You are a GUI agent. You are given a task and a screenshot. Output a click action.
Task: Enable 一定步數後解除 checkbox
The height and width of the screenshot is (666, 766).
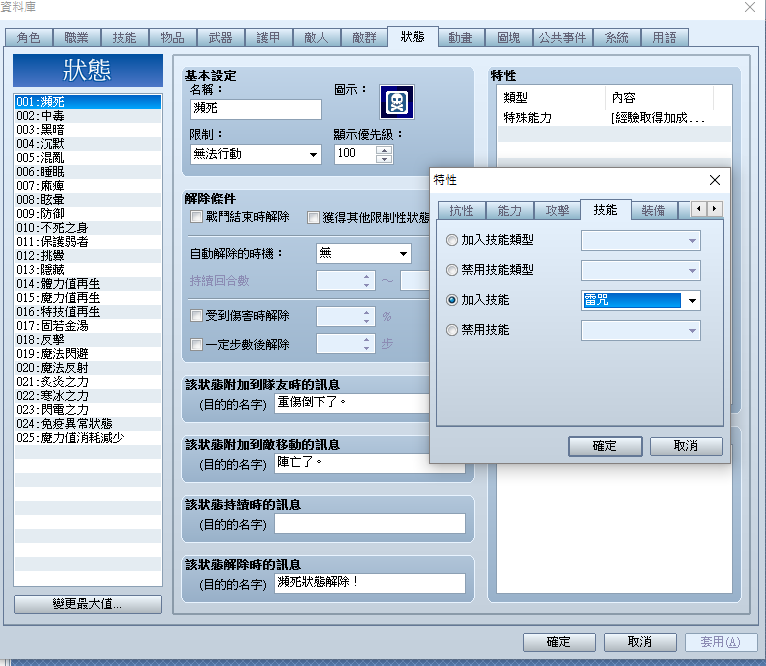pos(196,344)
